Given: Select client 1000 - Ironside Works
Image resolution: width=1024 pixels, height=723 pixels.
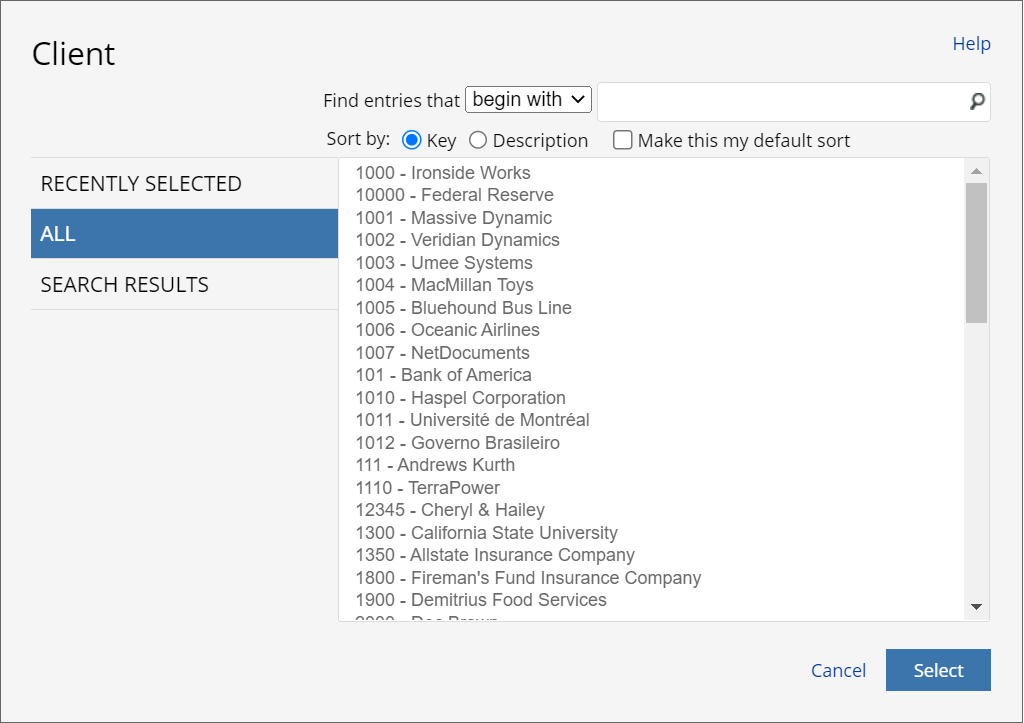Looking at the screenshot, I should click(443, 172).
